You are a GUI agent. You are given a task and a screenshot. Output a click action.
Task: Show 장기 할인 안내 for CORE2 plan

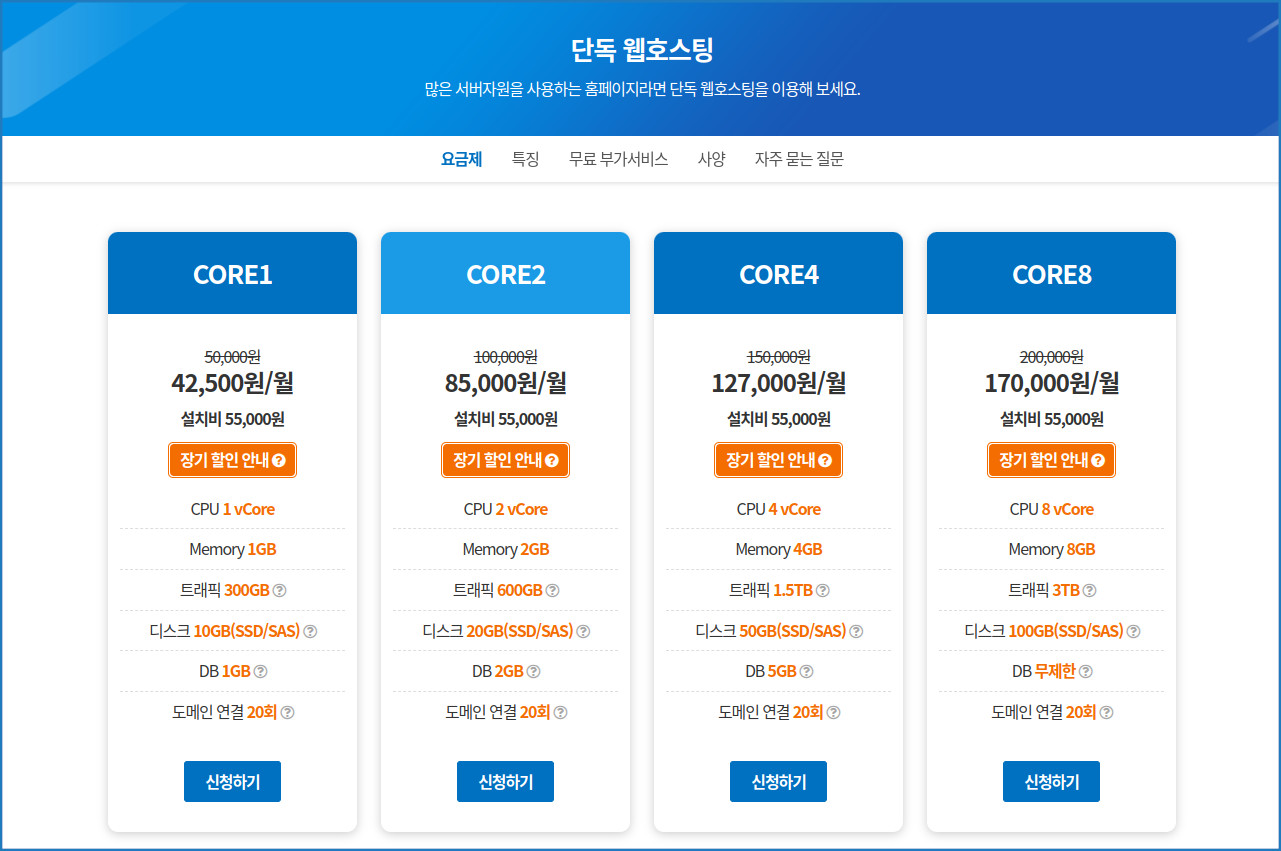pyautogui.click(x=505, y=460)
